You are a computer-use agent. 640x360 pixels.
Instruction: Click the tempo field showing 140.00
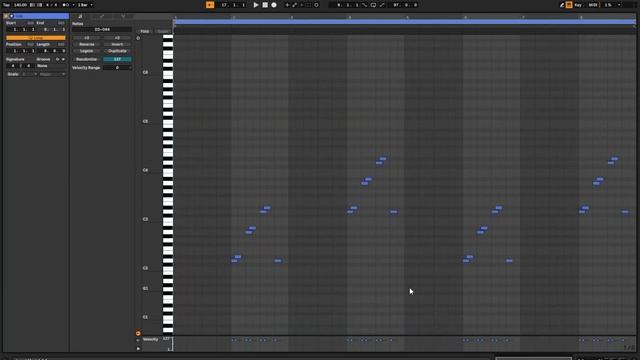click(20, 5)
